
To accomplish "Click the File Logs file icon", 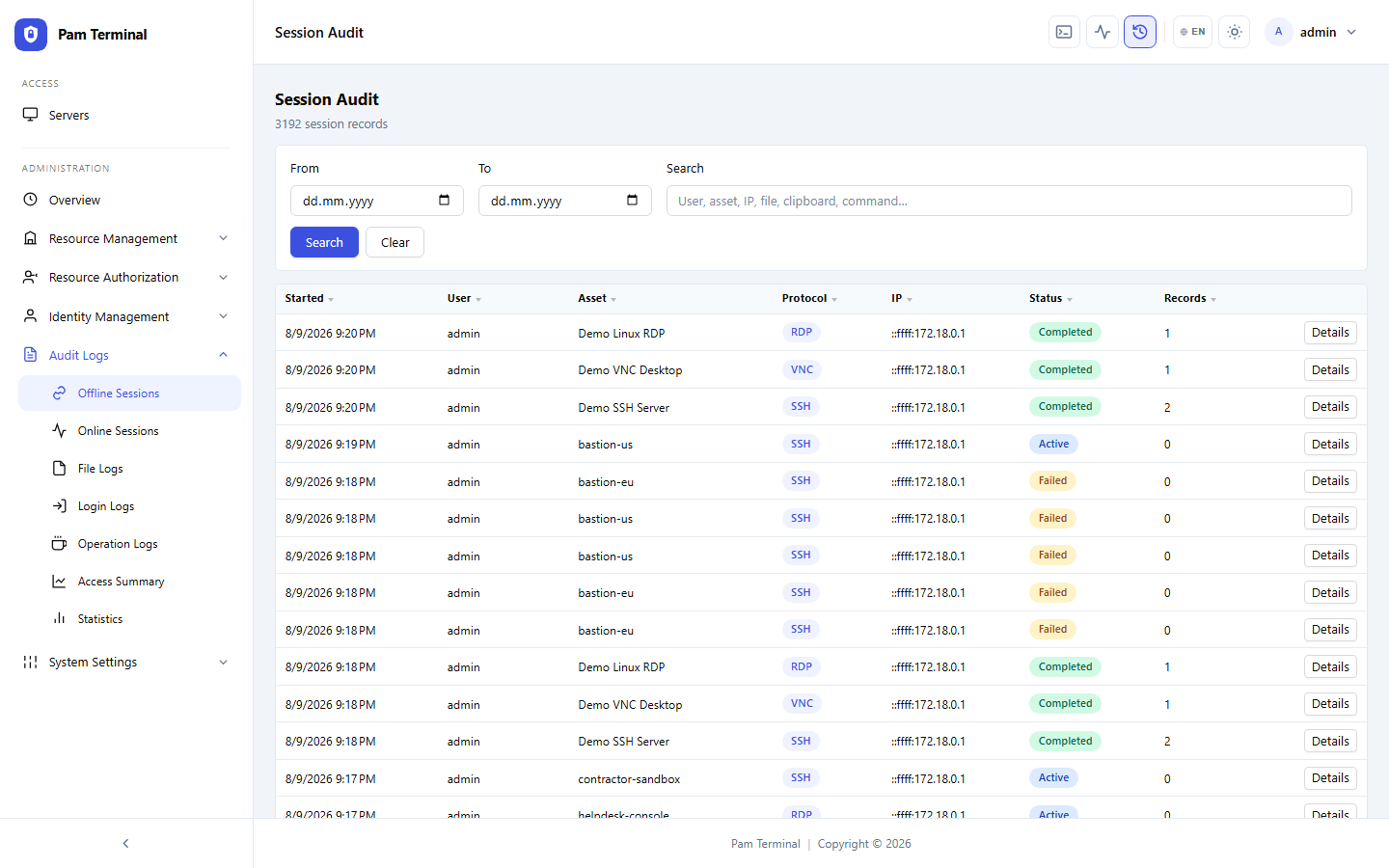I will point(60,469).
